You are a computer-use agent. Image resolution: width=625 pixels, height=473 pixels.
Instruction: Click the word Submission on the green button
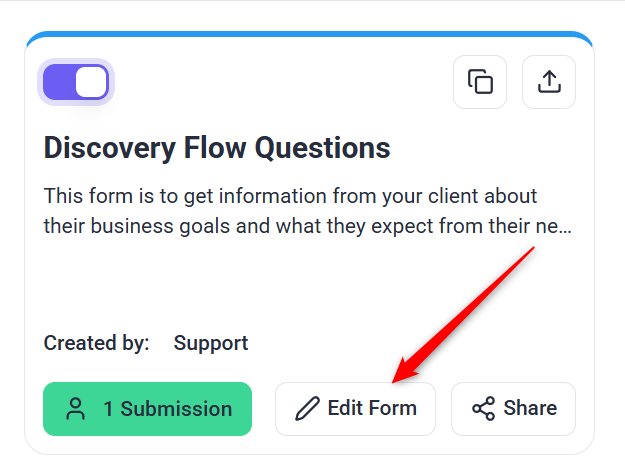click(x=176, y=409)
